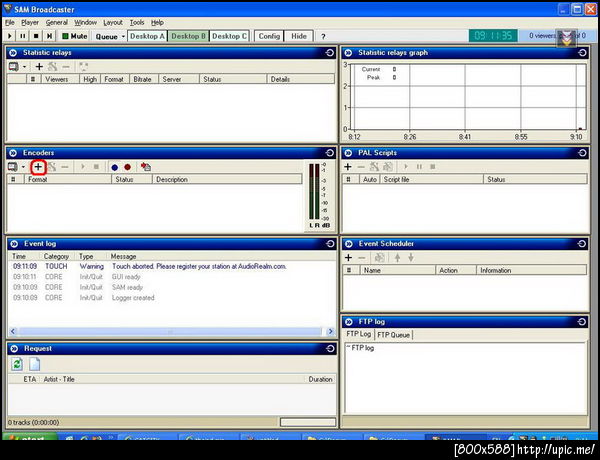Open the Help menu
The height and width of the screenshot is (460, 600).
(157, 23)
